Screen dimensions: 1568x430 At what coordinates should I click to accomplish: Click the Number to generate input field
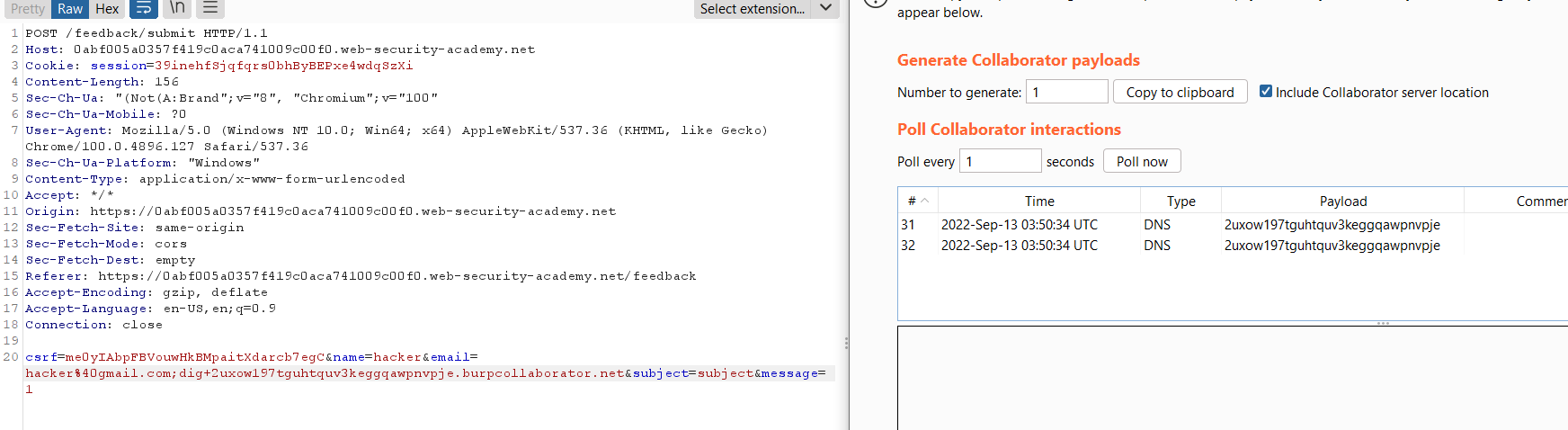tap(1066, 92)
